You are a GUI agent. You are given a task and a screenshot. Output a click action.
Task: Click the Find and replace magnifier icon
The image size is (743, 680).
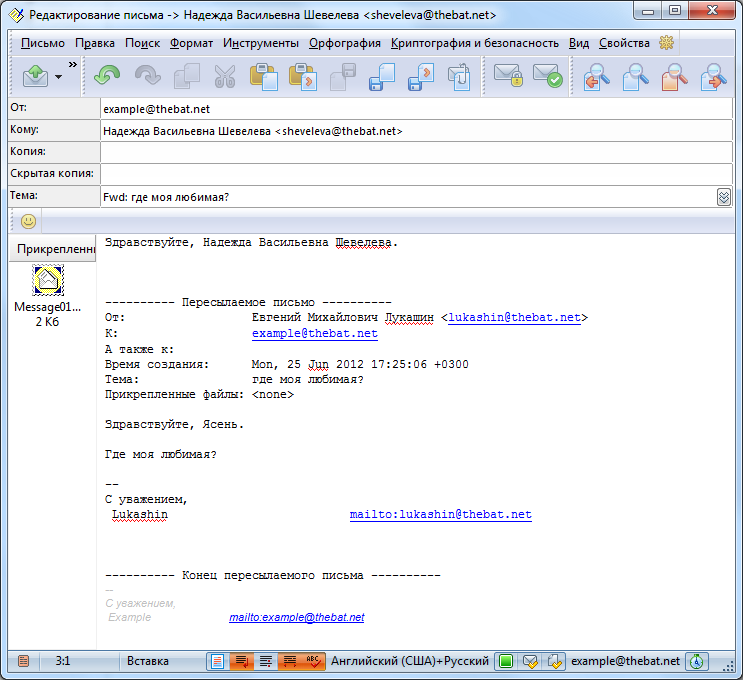675,76
